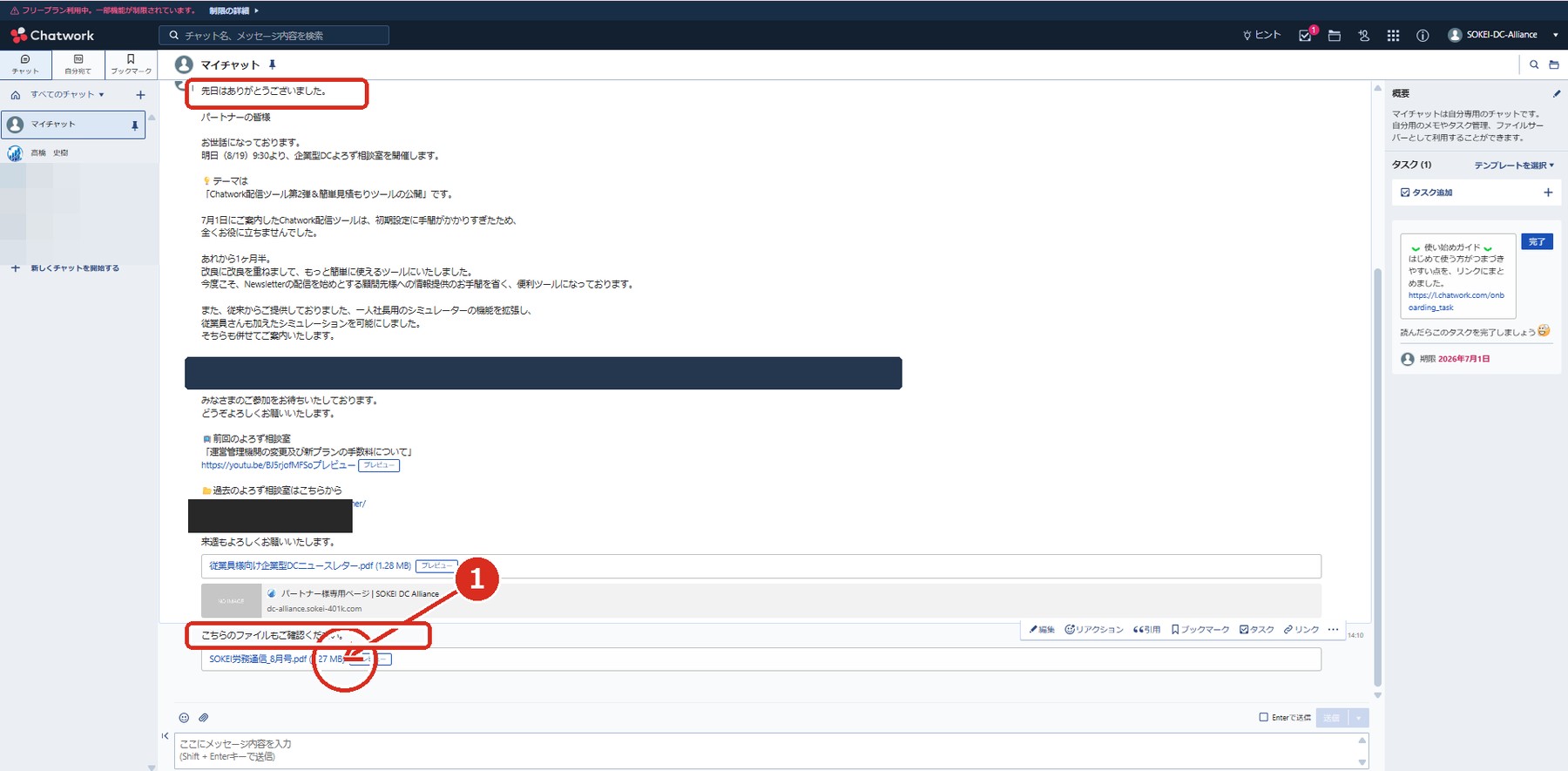Screen dimensions: 1568x771
Task: Open the SOKEI-DC-Alliance account menu
Action: pyautogui.click(x=1503, y=35)
